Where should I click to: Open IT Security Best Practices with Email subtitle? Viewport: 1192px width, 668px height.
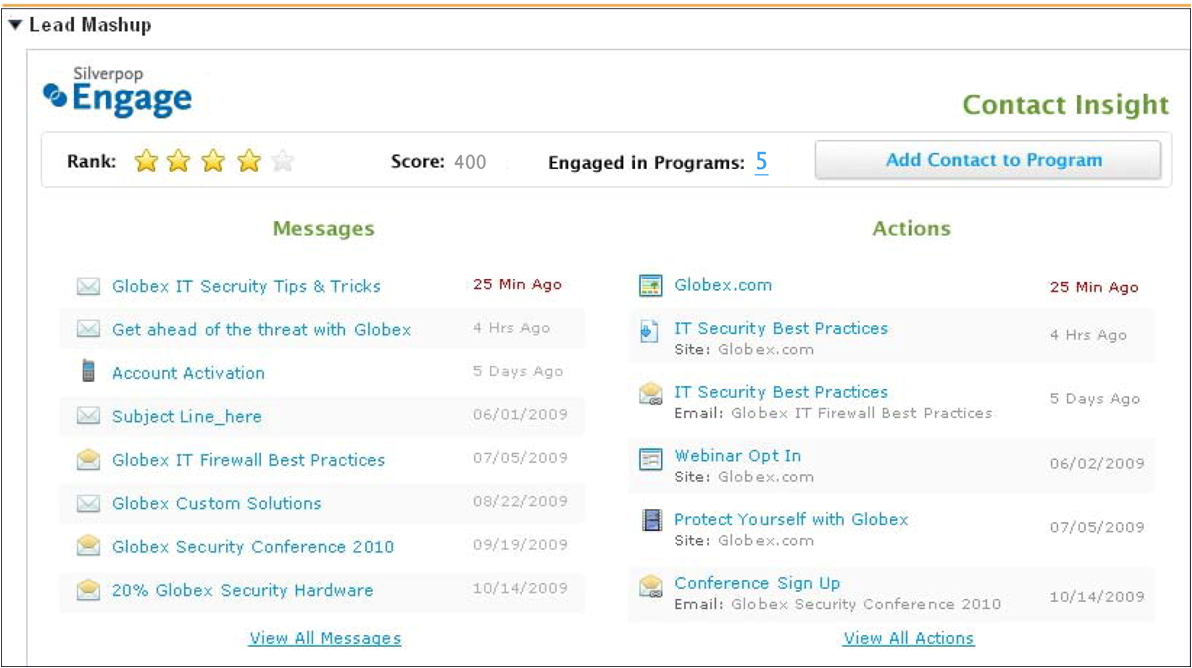point(781,392)
